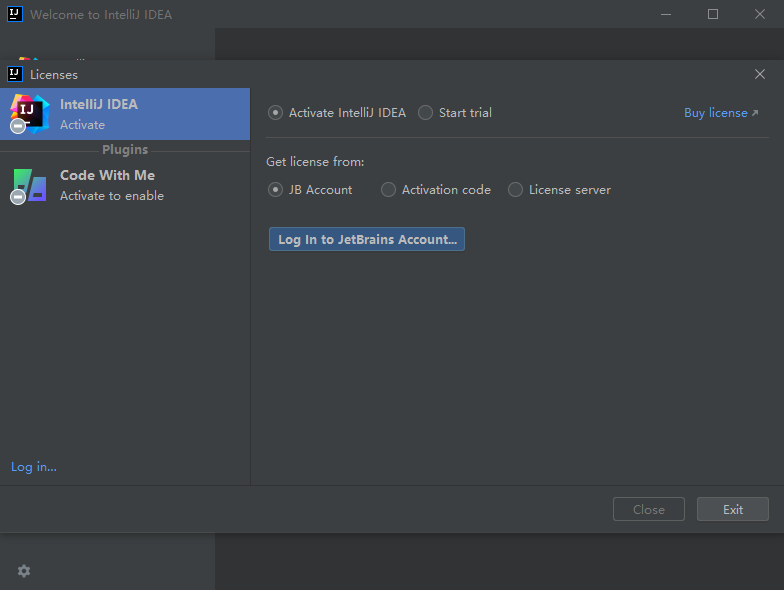Click the Log in... link in the sidebar
Viewport: 784px width, 590px height.
coord(34,467)
